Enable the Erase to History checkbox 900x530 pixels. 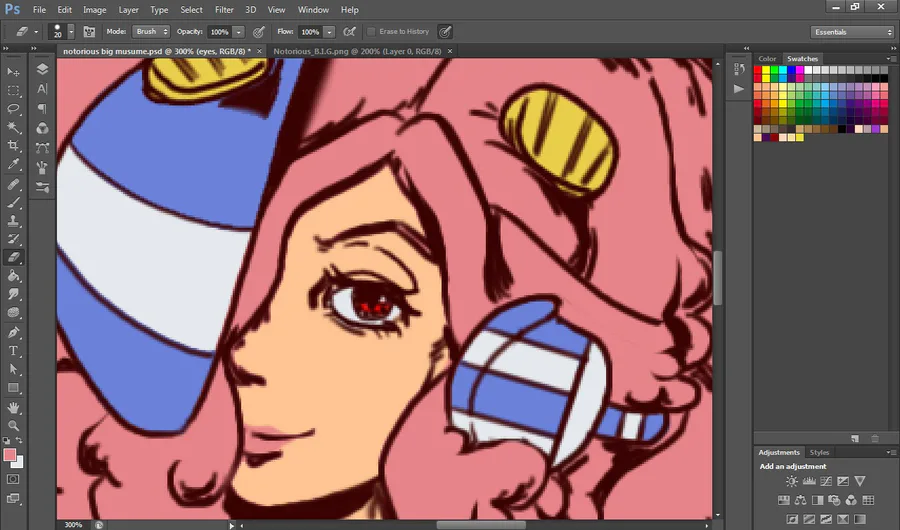tap(371, 32)
